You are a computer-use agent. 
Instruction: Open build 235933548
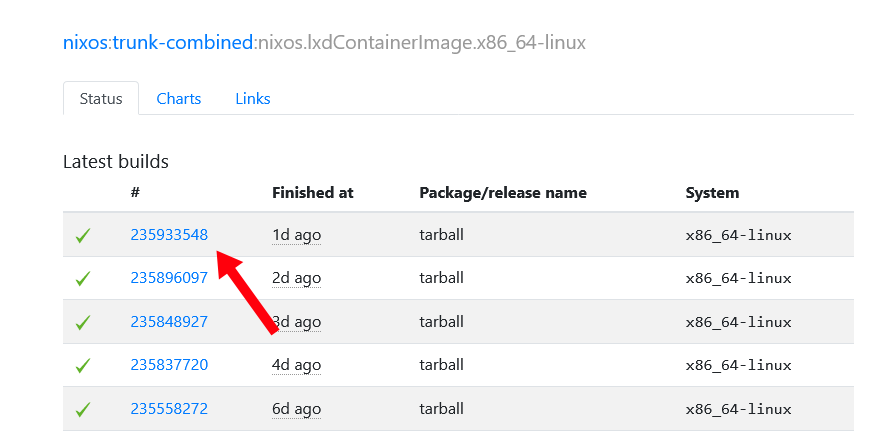click(x=169, y=235)
